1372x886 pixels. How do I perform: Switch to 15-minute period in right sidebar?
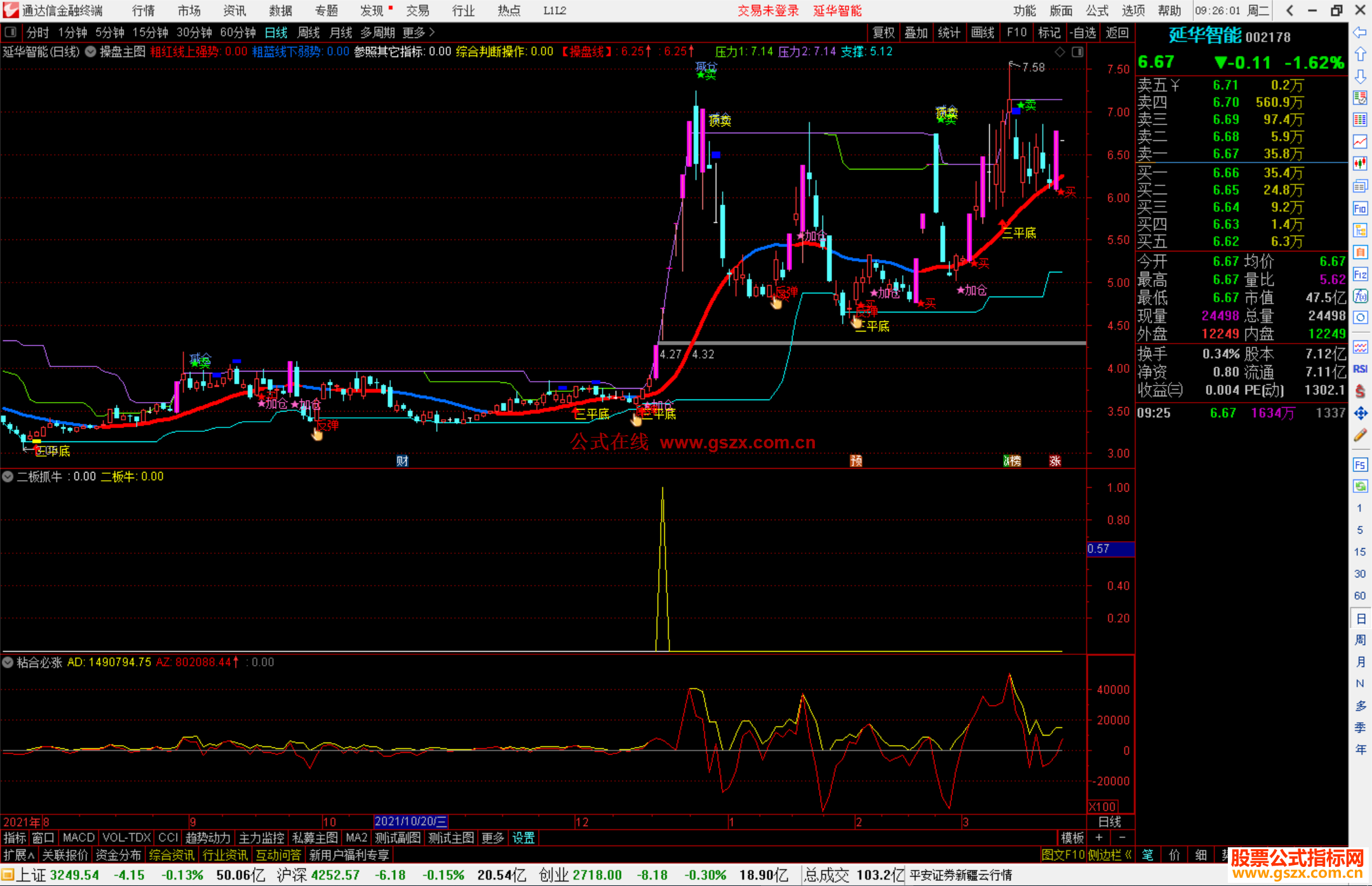point(1359,552)
